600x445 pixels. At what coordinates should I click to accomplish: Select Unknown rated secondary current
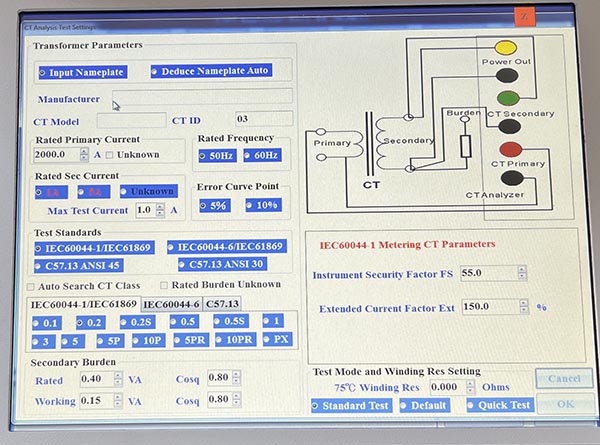click(148, 191)
